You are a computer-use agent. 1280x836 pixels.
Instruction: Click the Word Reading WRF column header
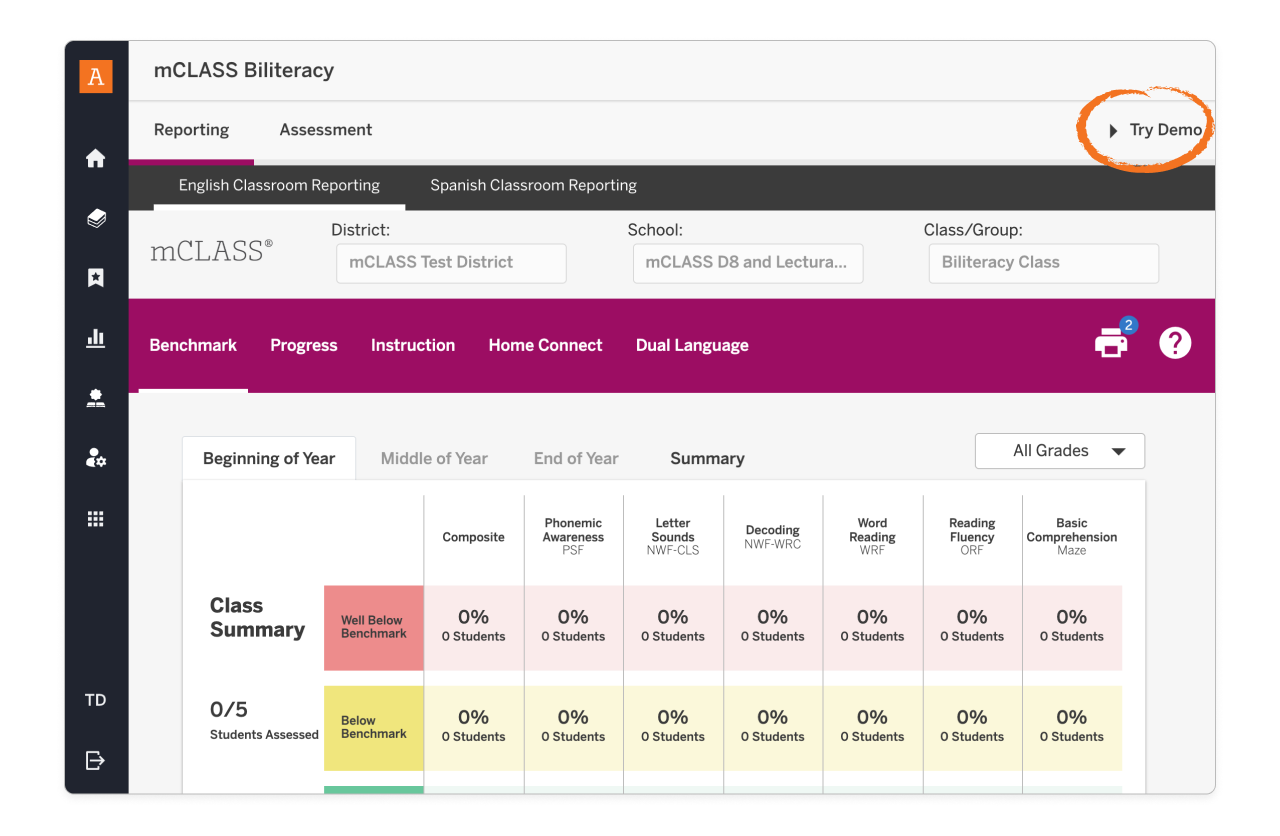(872, 536)
